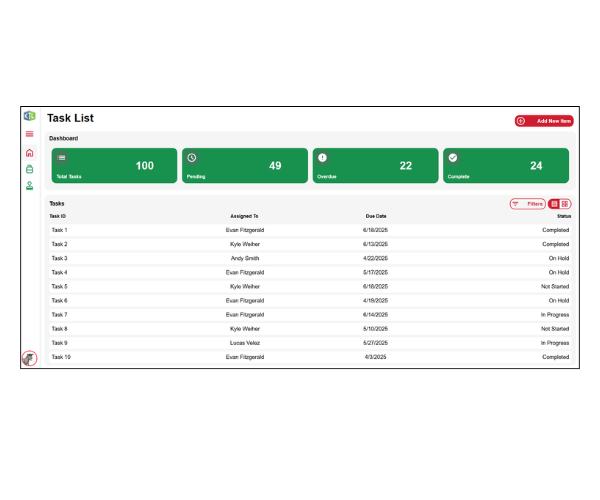The image size is (600, 500).
Task: Click due date 4/22/2025
Action: [x=375, y=258]
